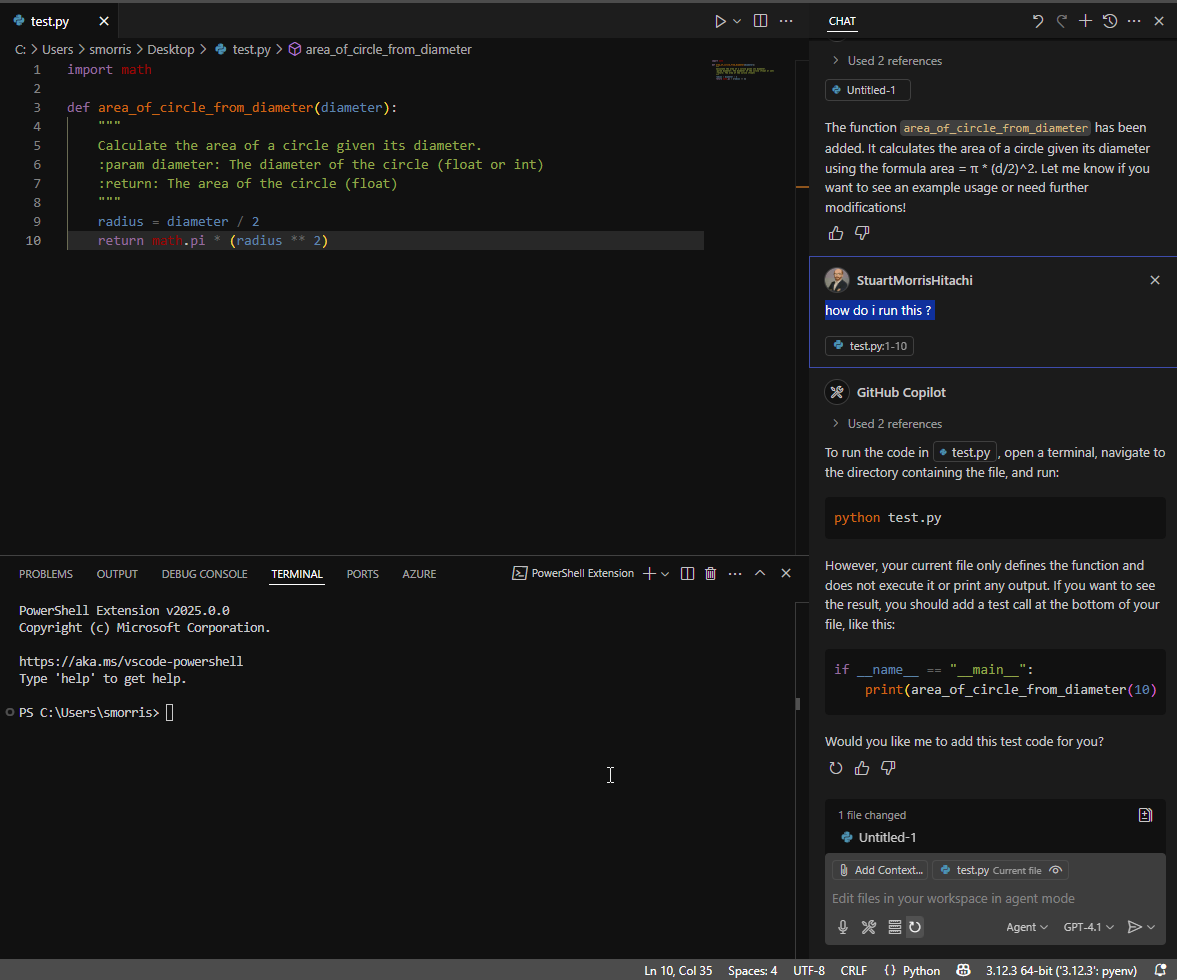1177x980 pixels.
Task: Click the Add Context button in chat
Action: click(x=879, y=870)
